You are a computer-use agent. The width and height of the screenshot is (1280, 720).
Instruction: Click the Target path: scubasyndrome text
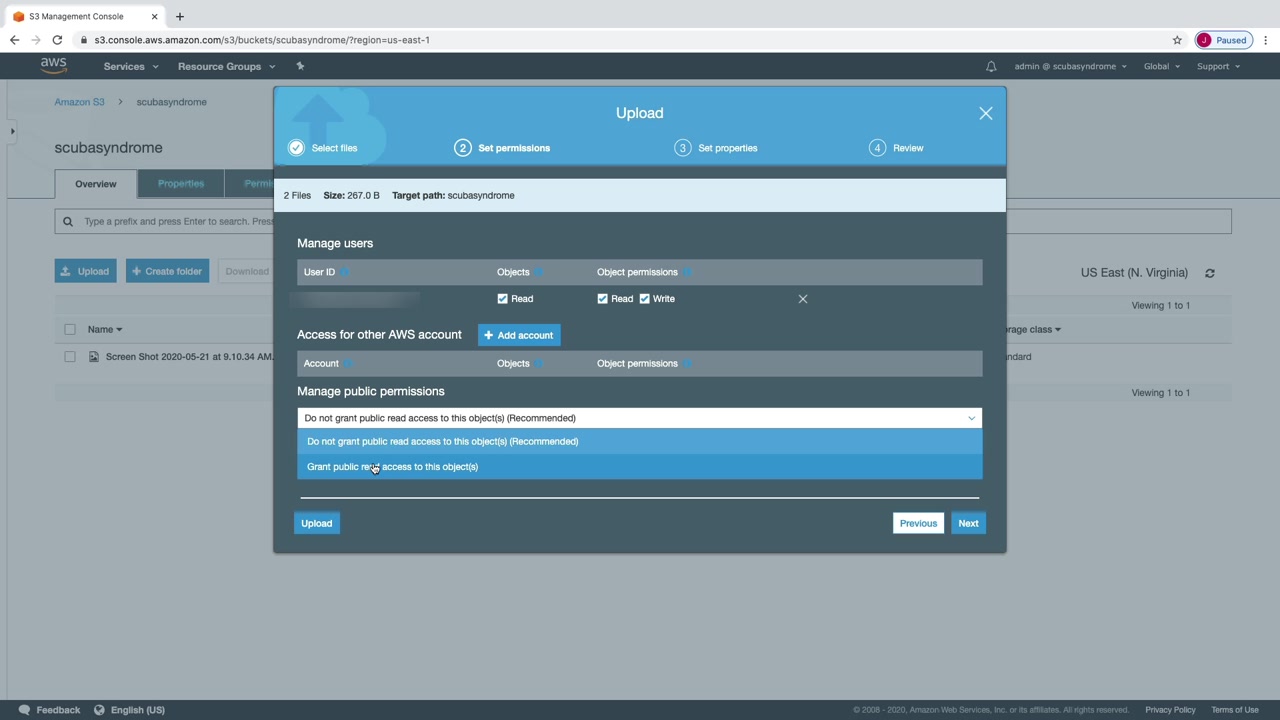click(x=453, y=195)
